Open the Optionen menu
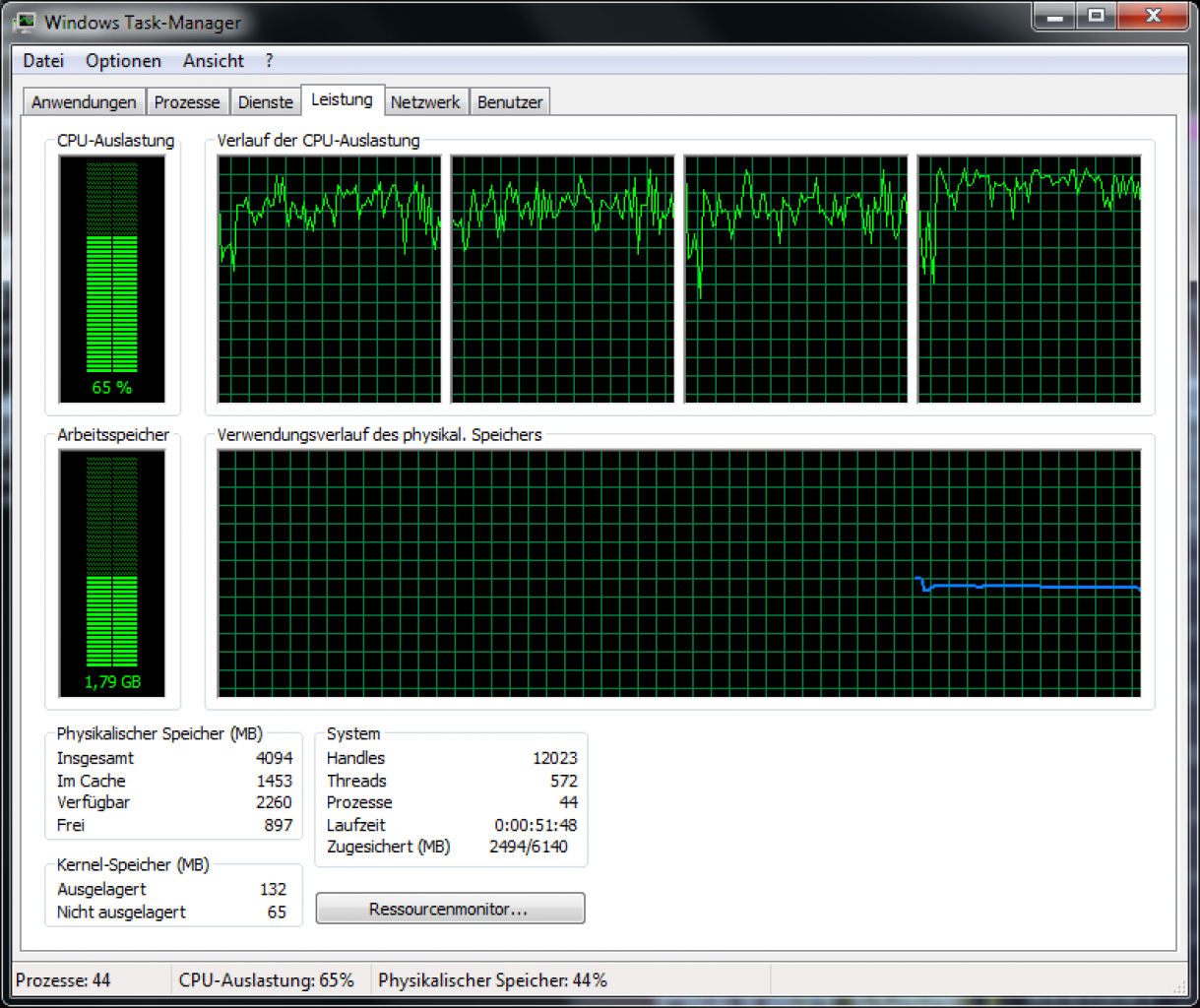This screenshot has height=1008, width=1200. coord(123,61)
